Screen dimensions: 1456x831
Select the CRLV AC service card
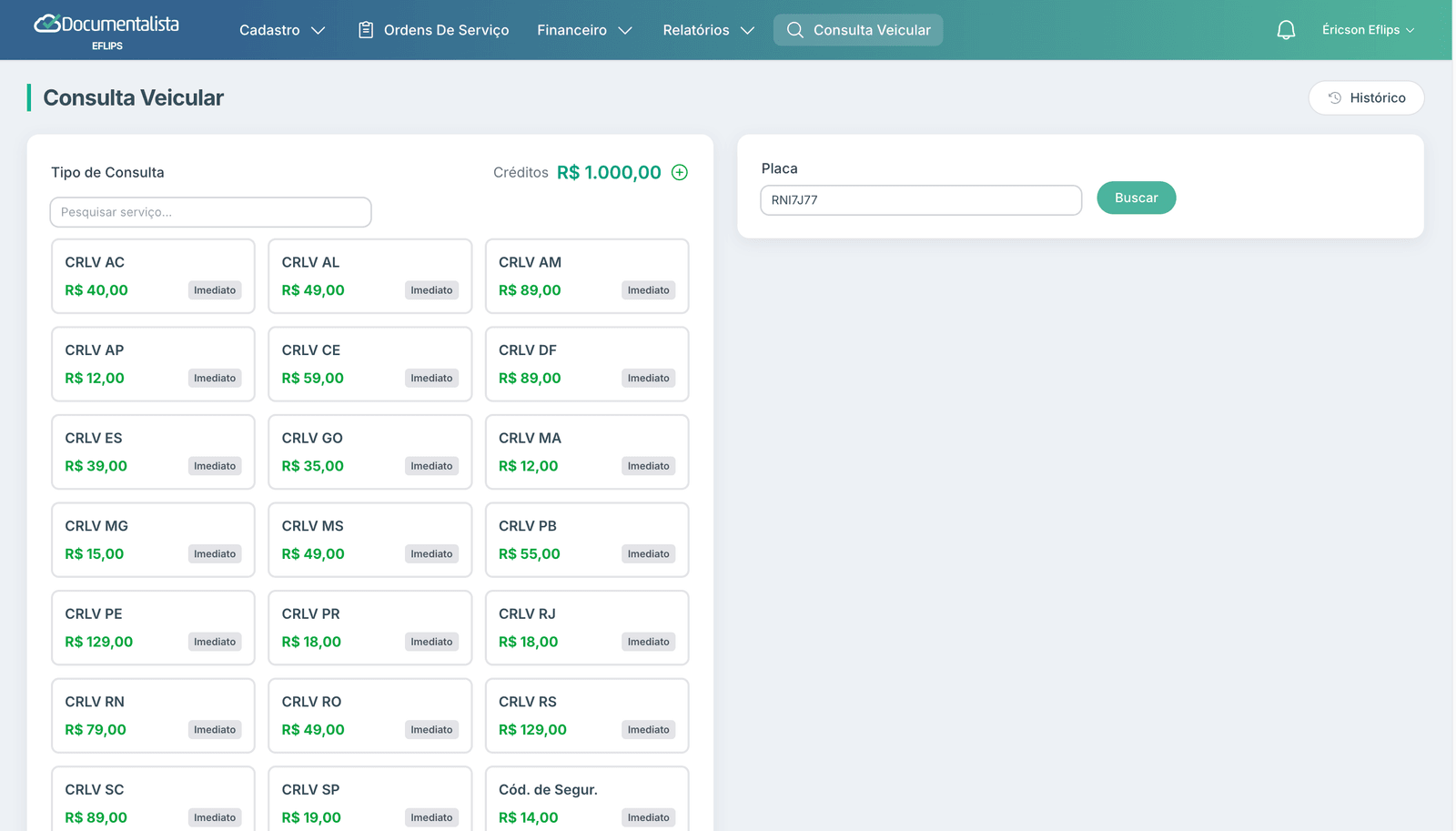click(x=153, y=276)
